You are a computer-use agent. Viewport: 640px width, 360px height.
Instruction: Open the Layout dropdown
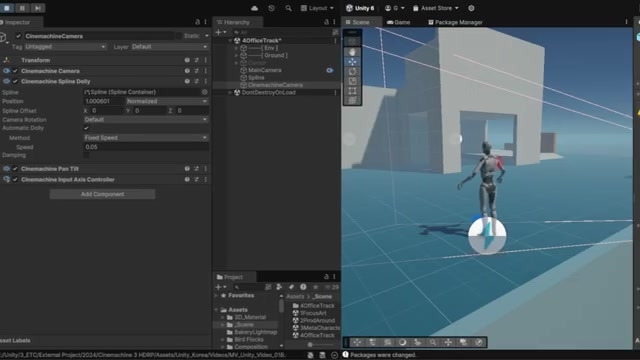tap(317, 8)
